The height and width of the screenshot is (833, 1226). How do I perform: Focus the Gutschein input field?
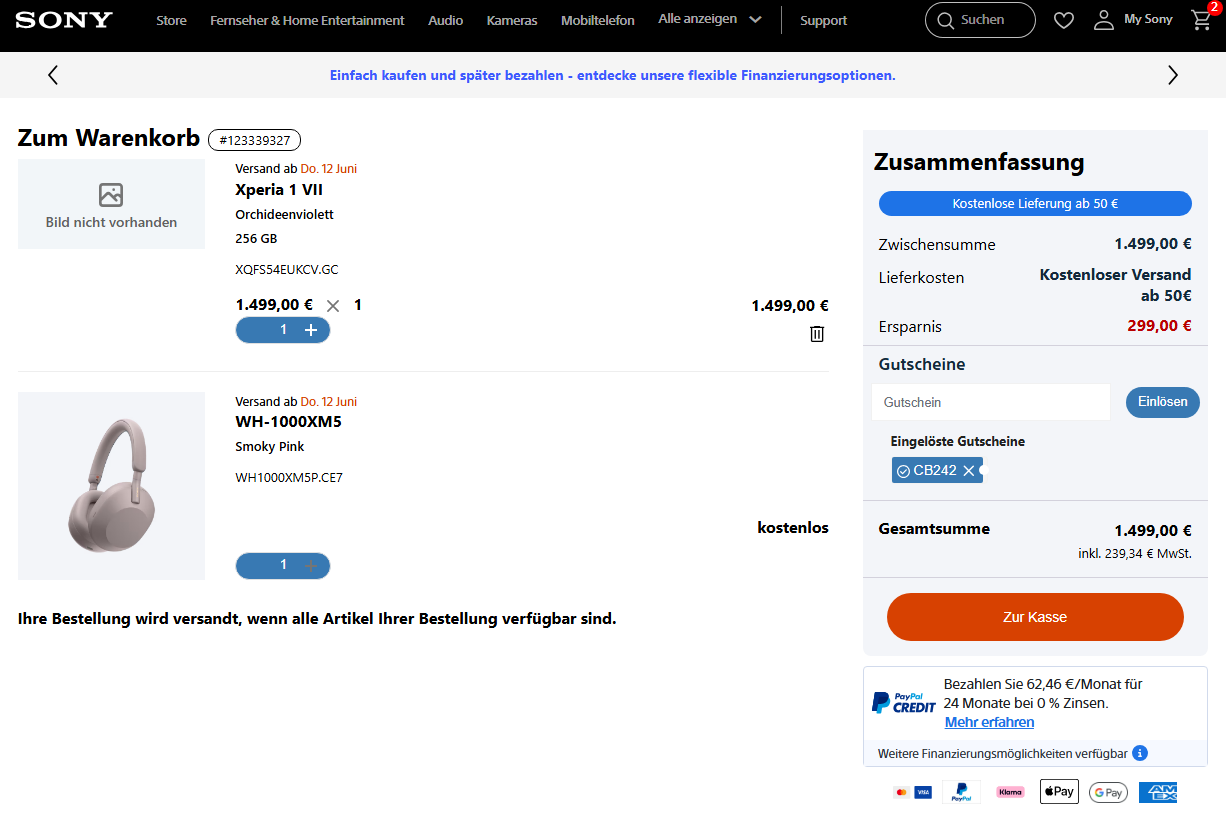[x=991, y=402]
